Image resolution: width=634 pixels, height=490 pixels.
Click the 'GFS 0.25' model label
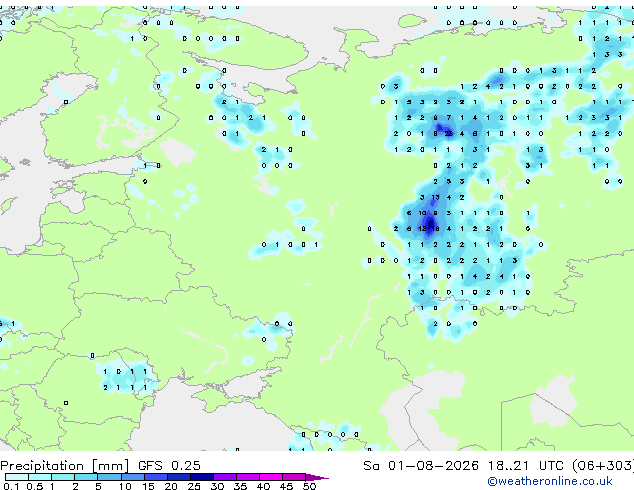169,466
